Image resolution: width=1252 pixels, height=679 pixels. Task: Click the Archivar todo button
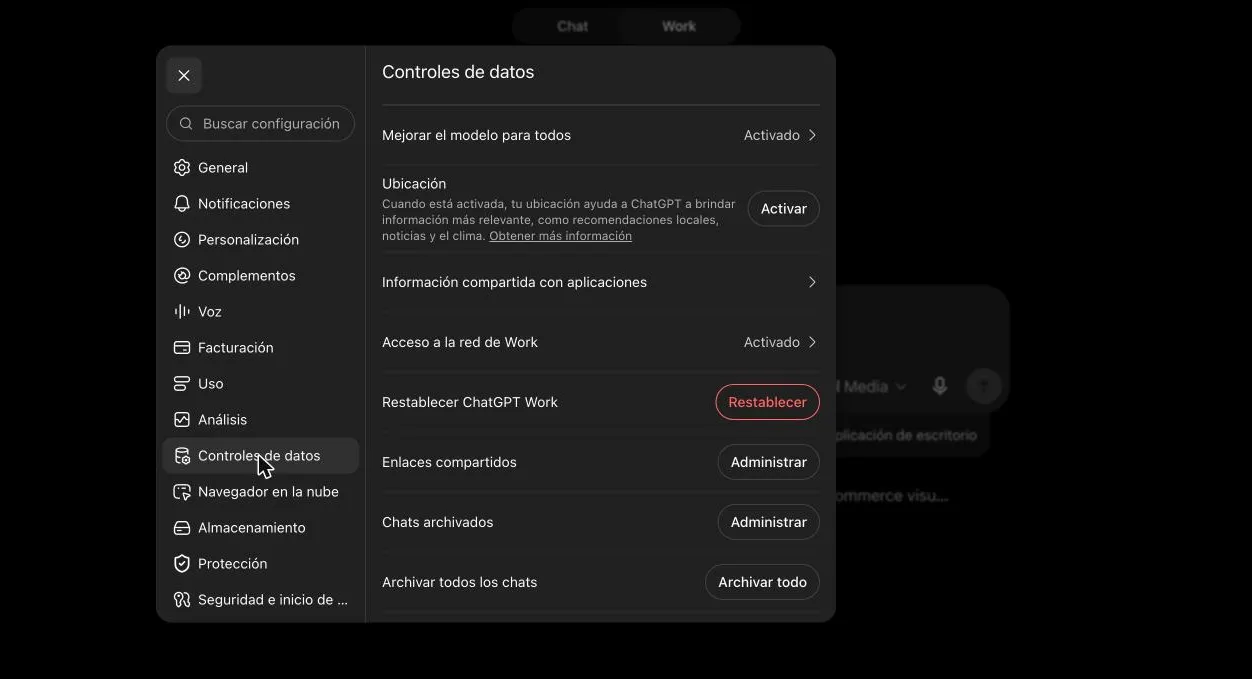pyautogui.click(x=762, y=582)
